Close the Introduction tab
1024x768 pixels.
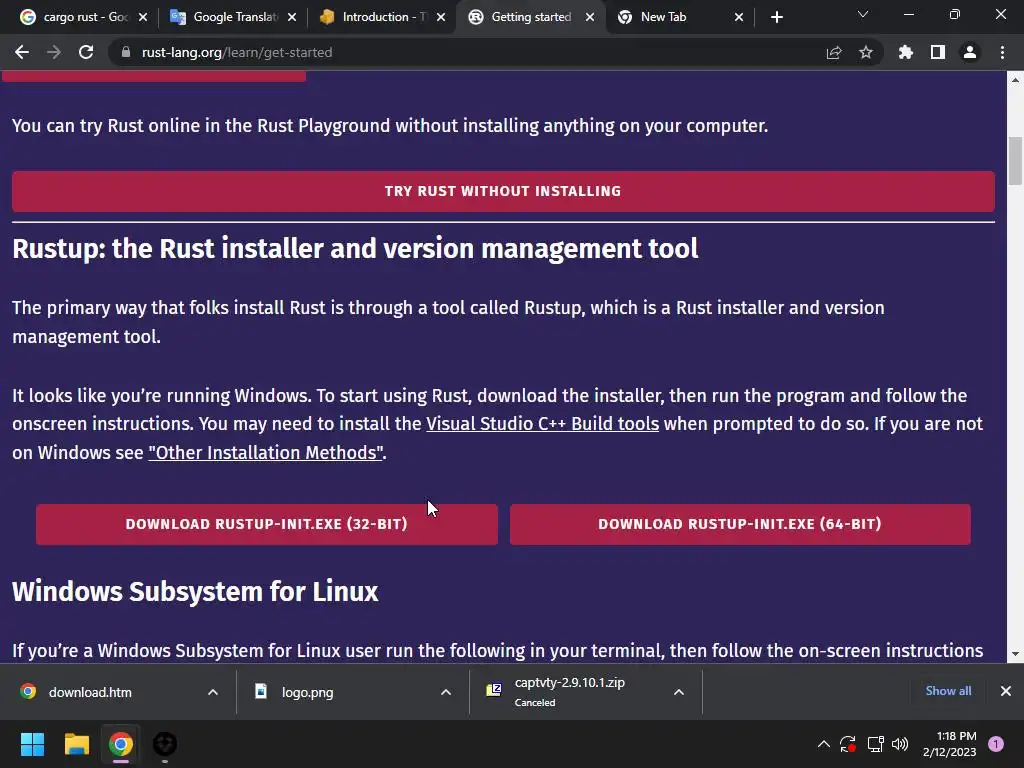[441, 18]
